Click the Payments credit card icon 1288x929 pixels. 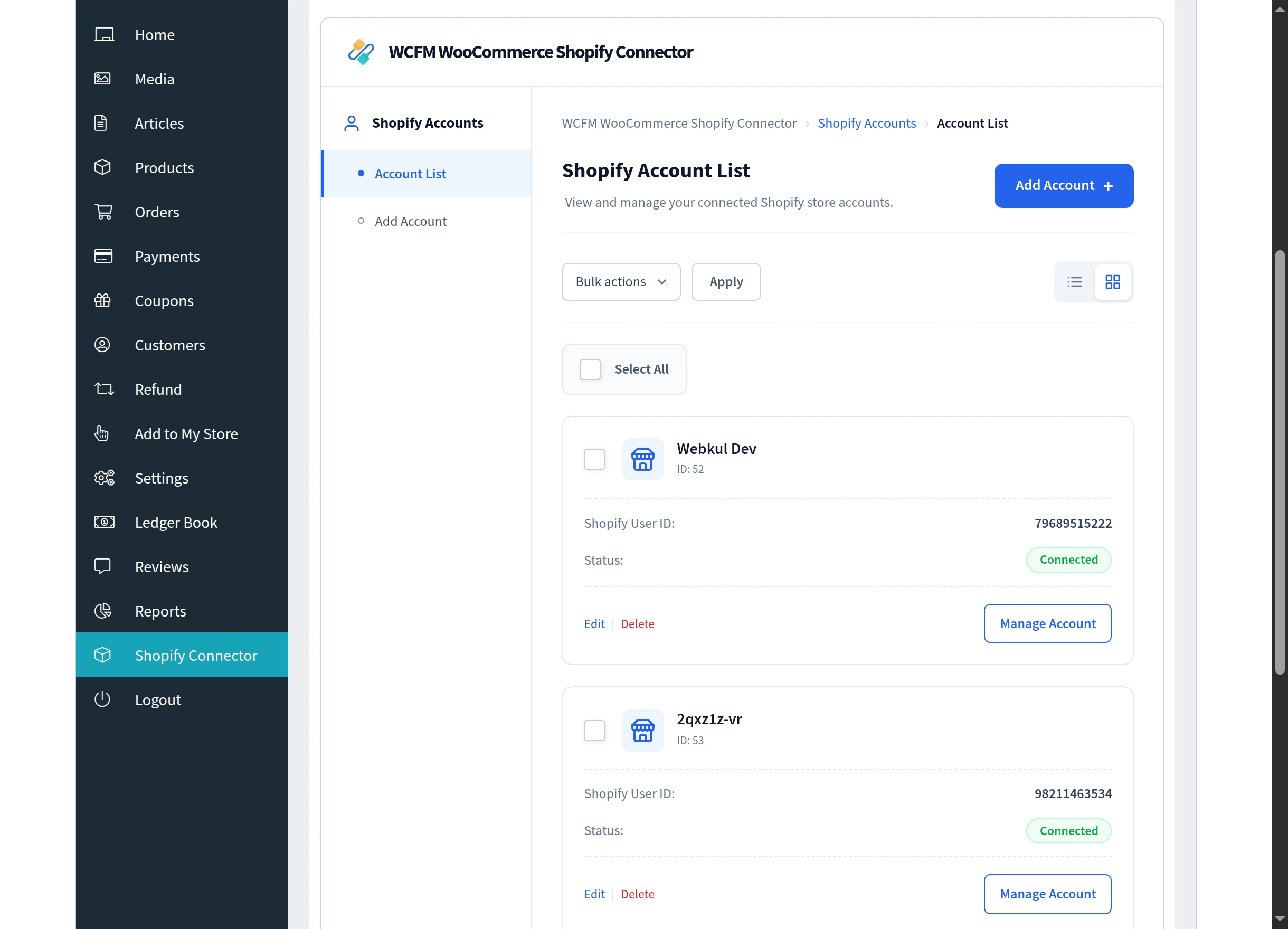103,256
